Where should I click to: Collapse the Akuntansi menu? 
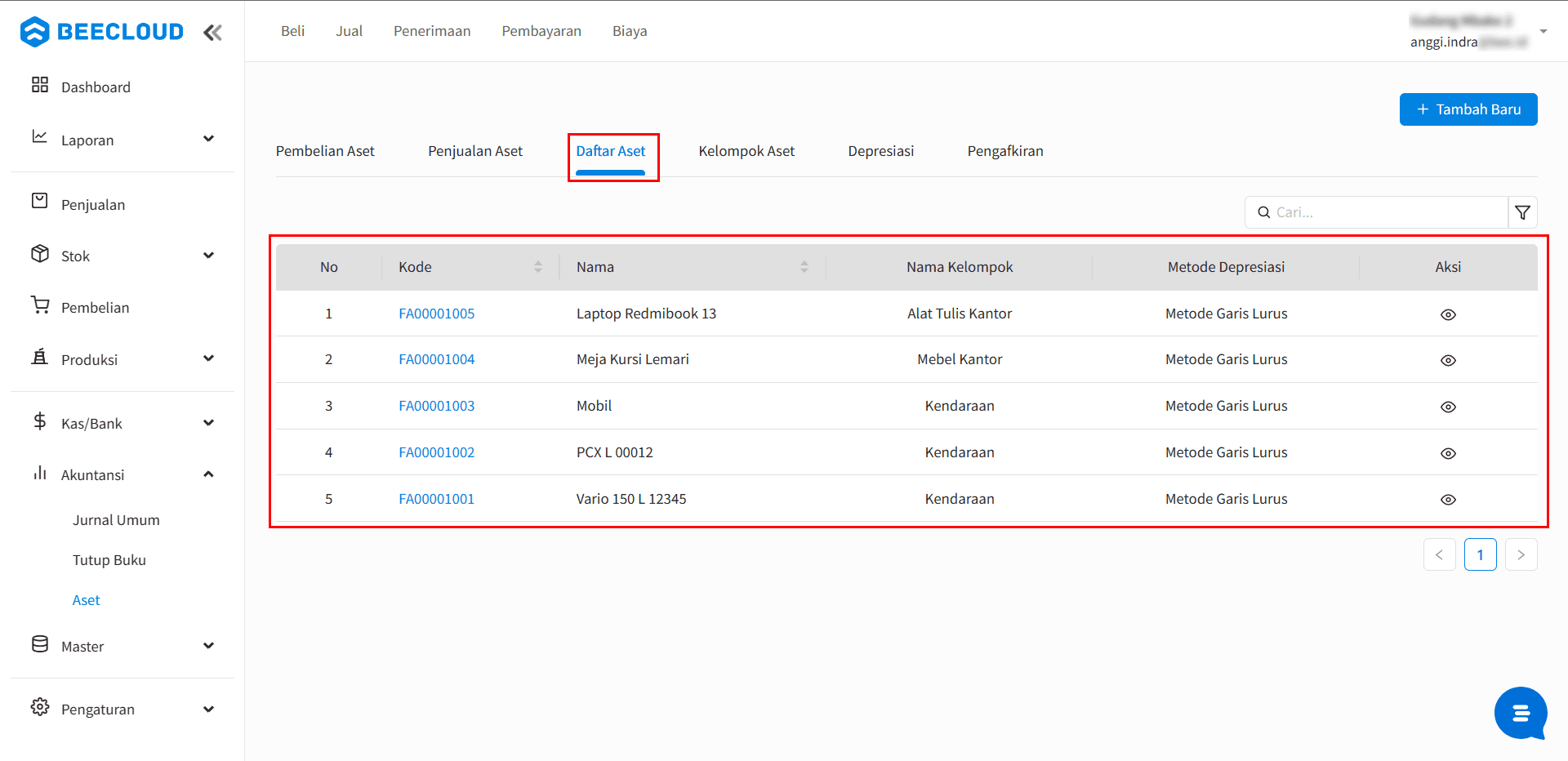click(208, 474)
